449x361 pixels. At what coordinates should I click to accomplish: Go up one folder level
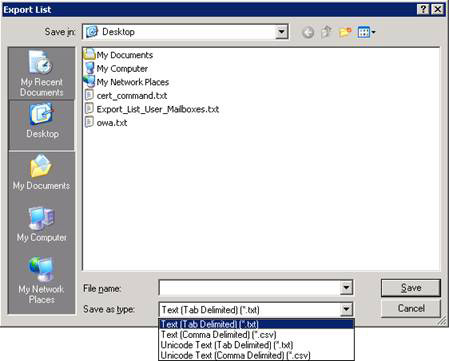(x=326, y=32)
